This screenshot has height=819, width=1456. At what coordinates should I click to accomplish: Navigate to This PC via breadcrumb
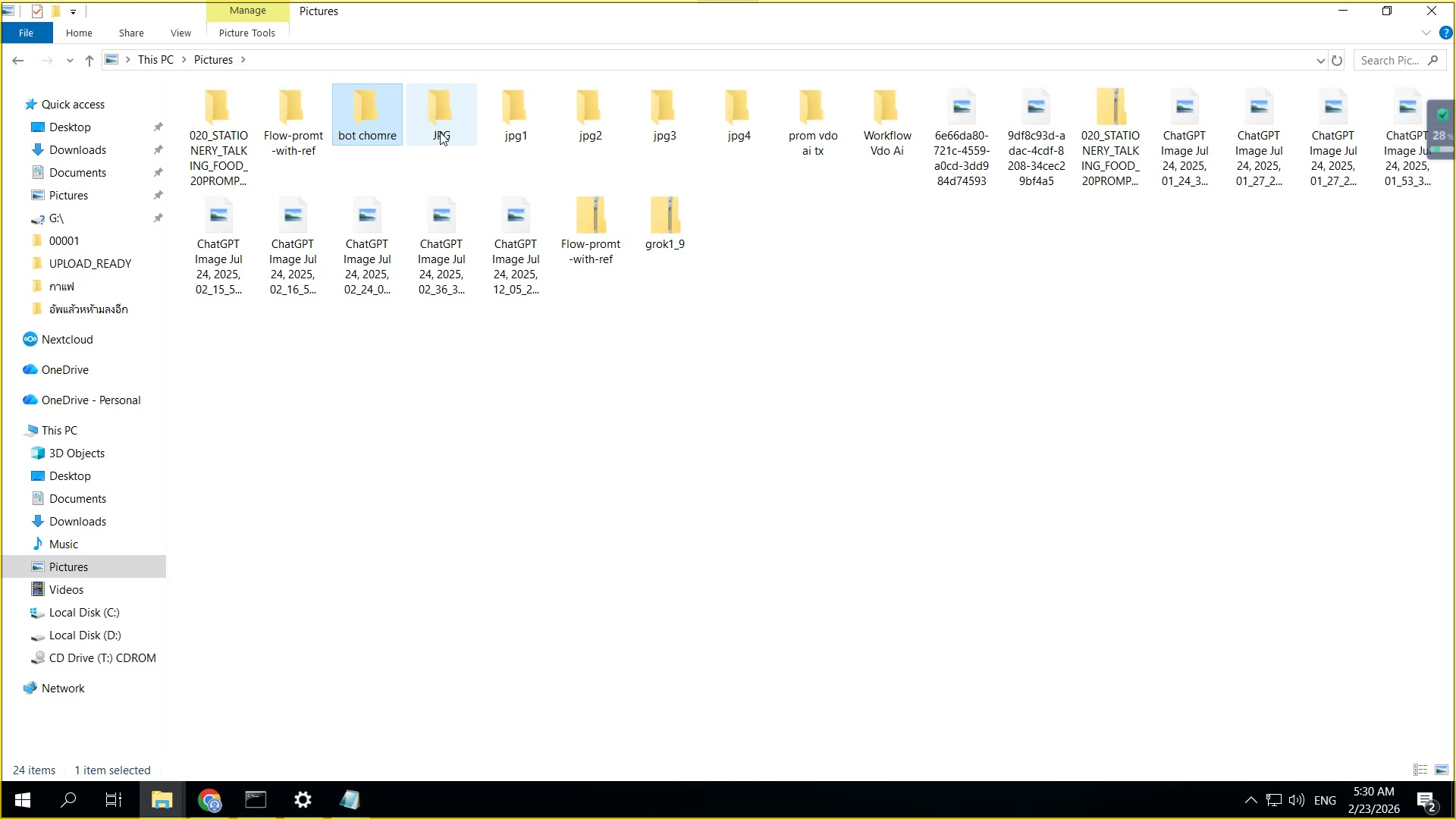[155, 59]
